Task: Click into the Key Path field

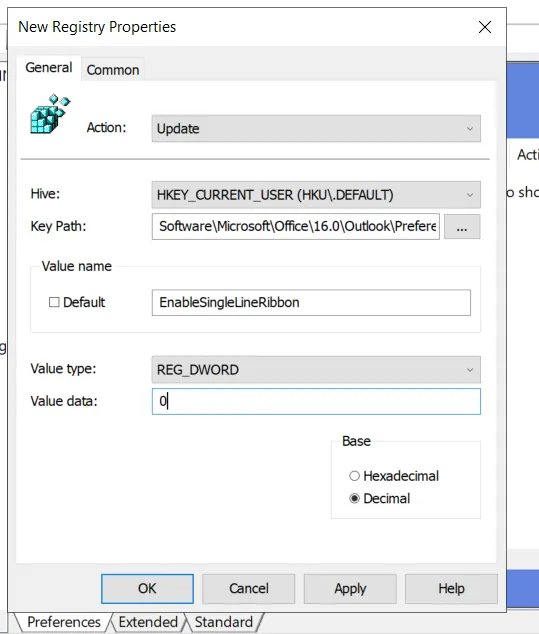Action: click(x=296, y=226)
